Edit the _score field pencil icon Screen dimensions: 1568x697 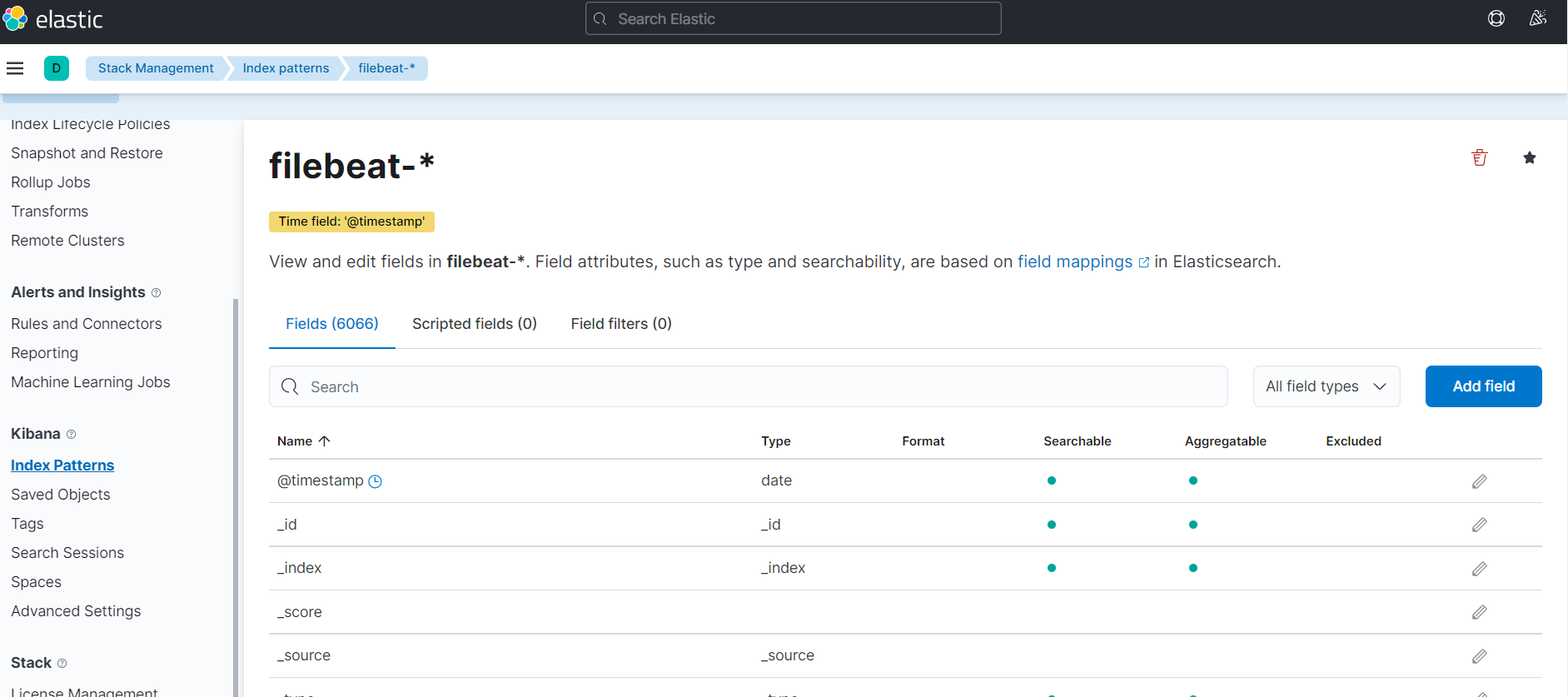coord(1480,612)
